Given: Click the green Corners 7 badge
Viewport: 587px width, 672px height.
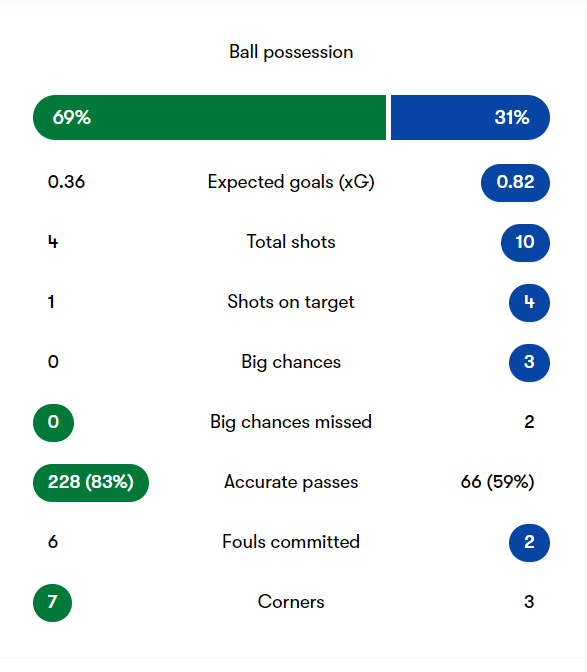Looking at the screenshot, I should click(x=52, y=603).
